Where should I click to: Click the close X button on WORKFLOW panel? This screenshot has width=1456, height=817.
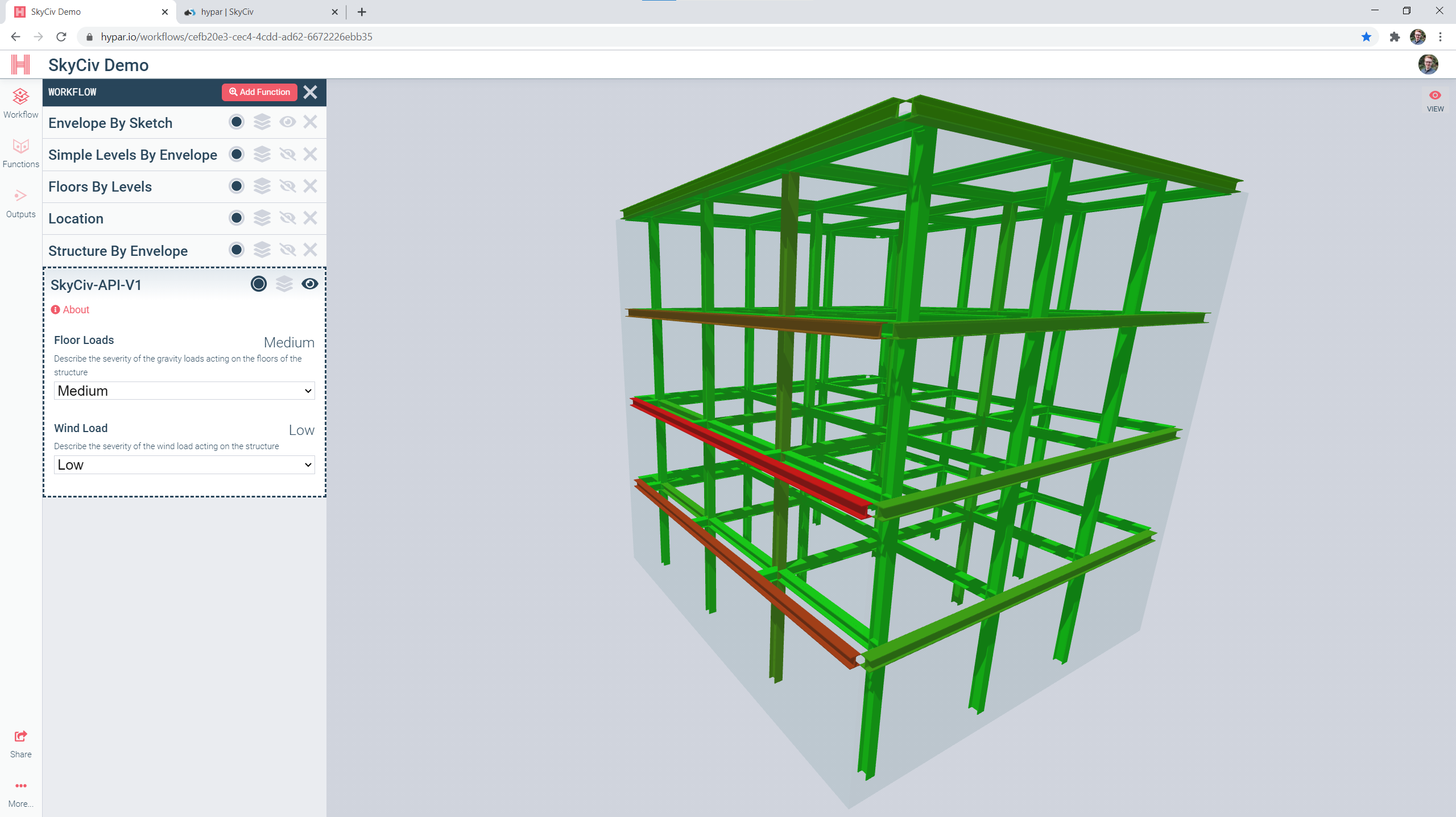coord(310,92)
